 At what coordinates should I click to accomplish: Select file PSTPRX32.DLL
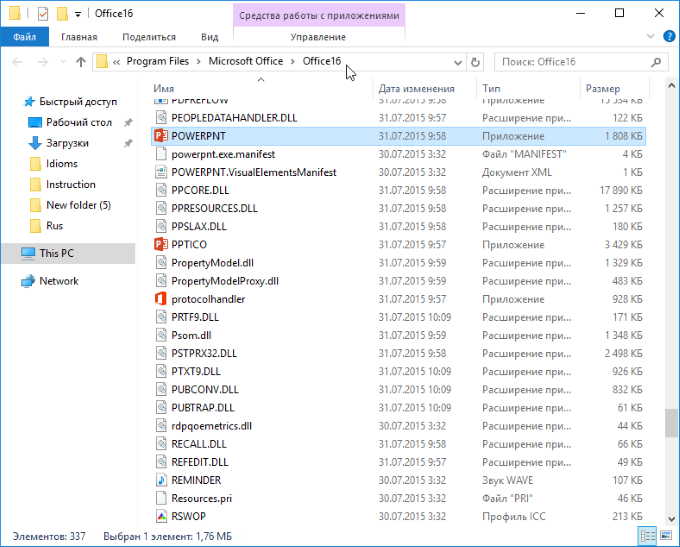point(204,354)
